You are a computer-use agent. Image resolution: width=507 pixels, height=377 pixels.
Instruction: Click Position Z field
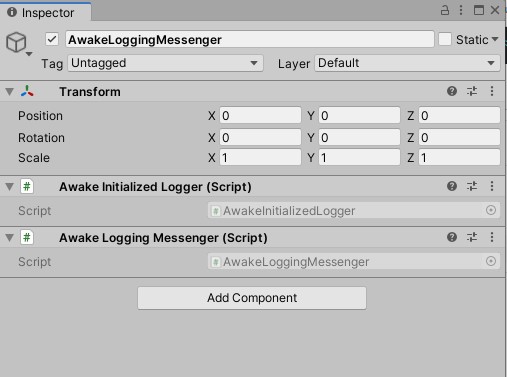point(459,116)
